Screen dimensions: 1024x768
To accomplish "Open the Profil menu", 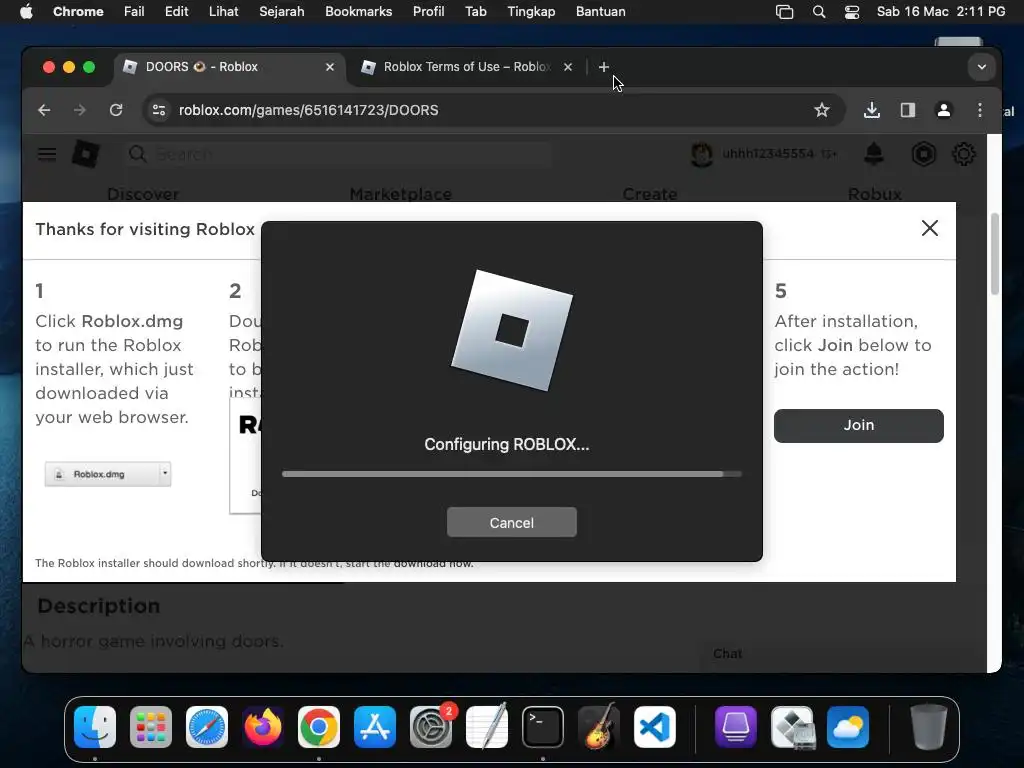I will (x=428, y=12).
